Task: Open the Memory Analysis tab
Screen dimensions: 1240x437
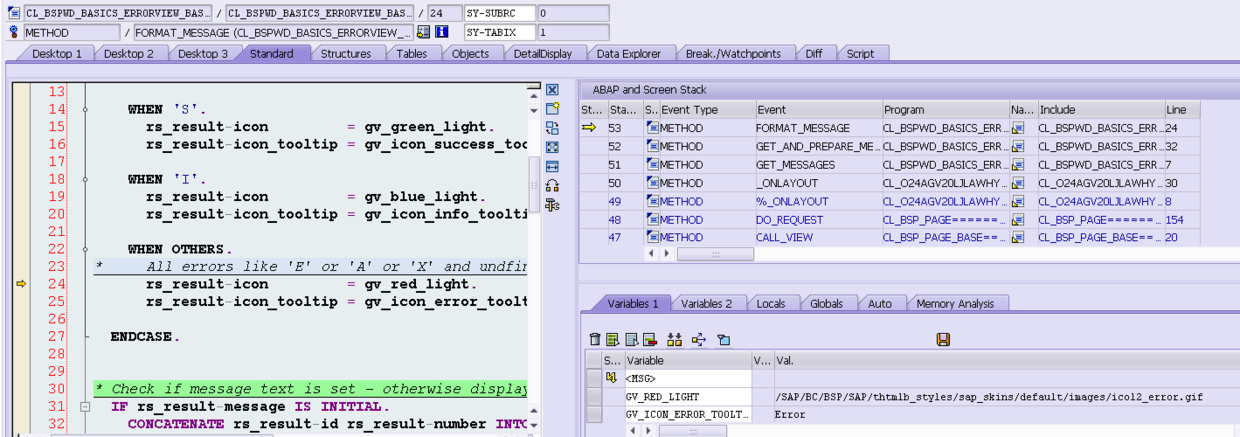Action: point(955,303)
